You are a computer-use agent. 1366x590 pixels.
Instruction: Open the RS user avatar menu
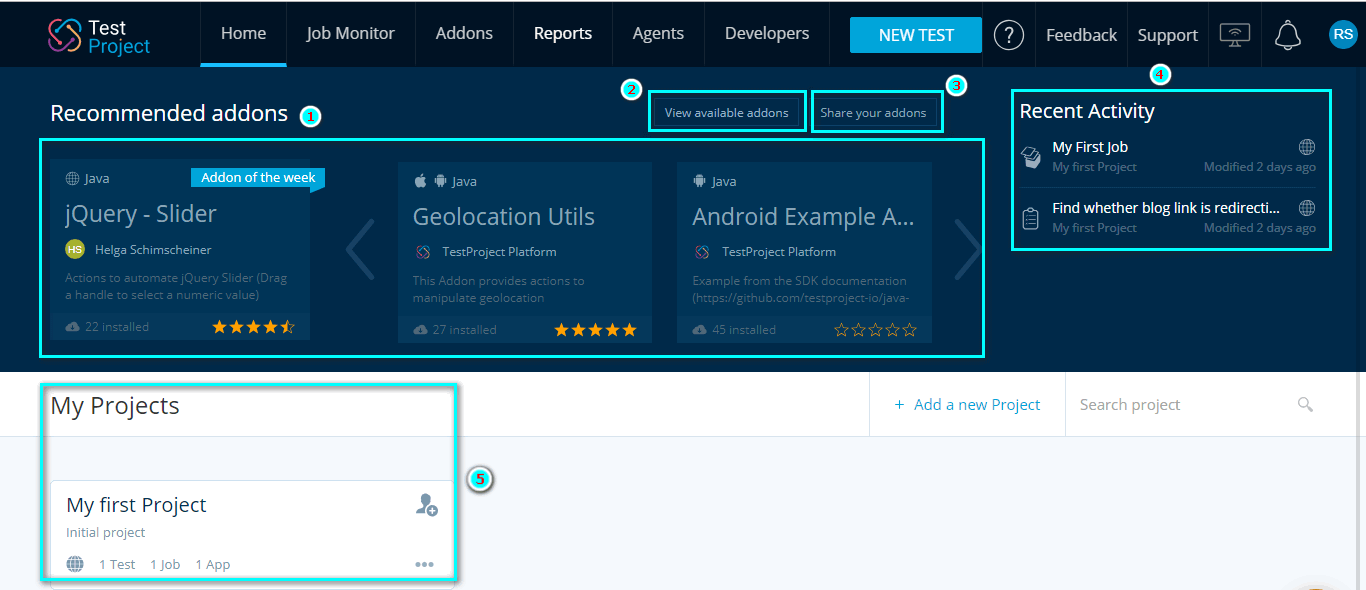pos(1343,35)
